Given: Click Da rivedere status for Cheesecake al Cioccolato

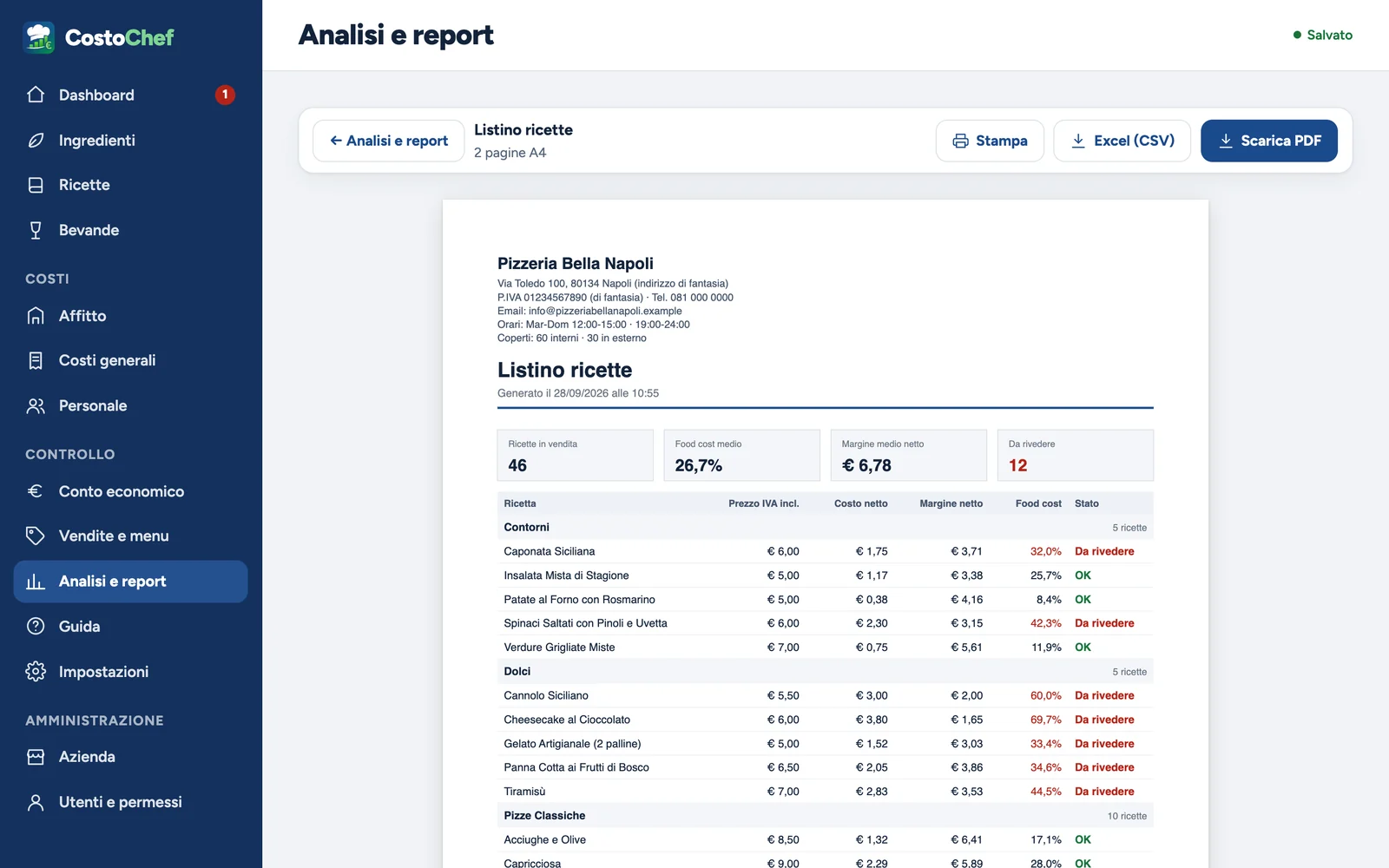Looking at the screenshot, I should pos(1104,720).
